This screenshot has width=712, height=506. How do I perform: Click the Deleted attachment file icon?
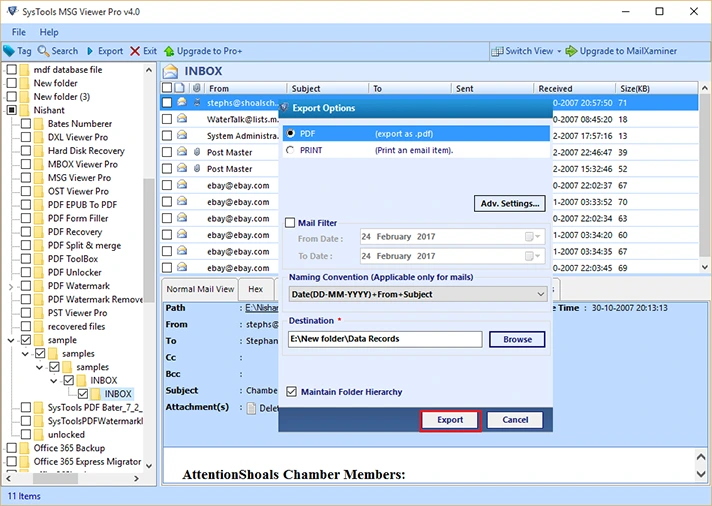[251, 408]
